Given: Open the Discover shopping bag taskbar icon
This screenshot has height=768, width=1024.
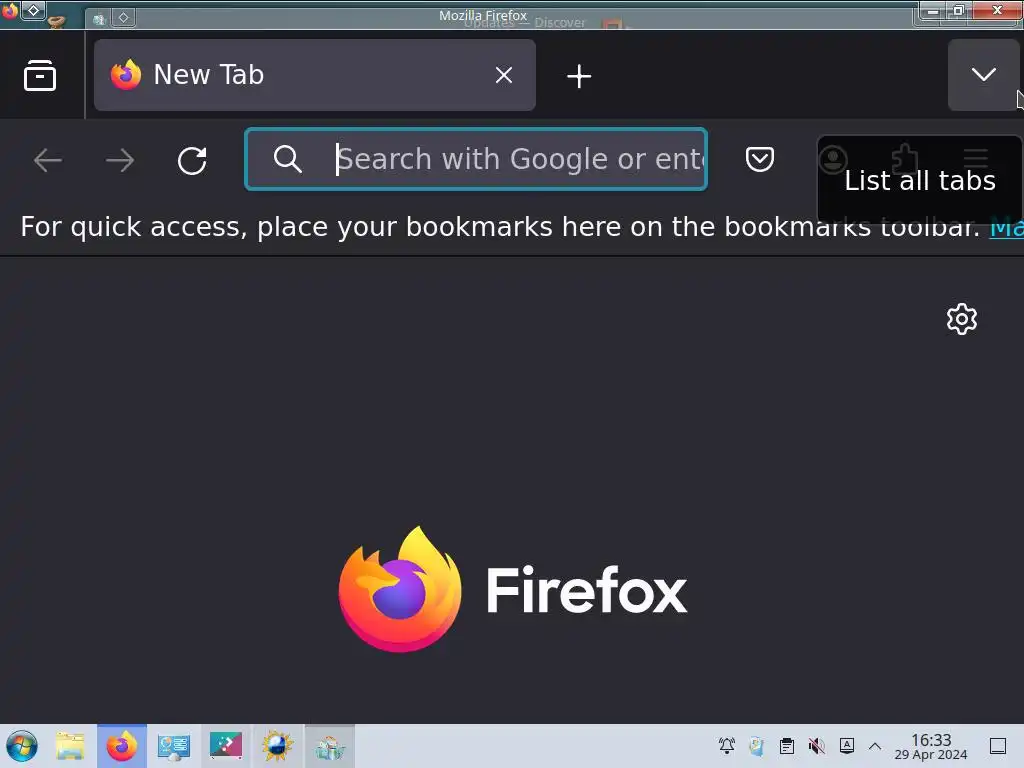Looking at the screenshot, I should pyautogui.click(x=330, y=746).
